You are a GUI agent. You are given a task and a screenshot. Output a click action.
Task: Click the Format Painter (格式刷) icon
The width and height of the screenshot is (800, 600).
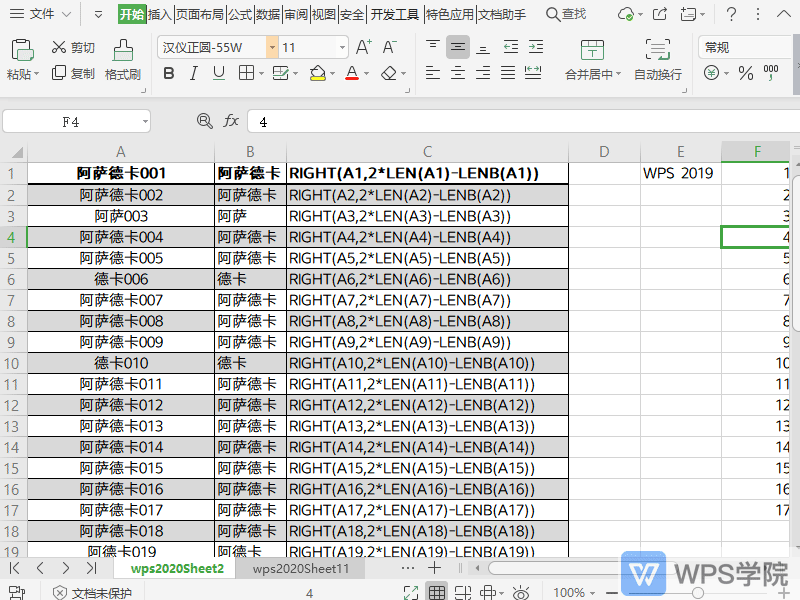[123, 51]
